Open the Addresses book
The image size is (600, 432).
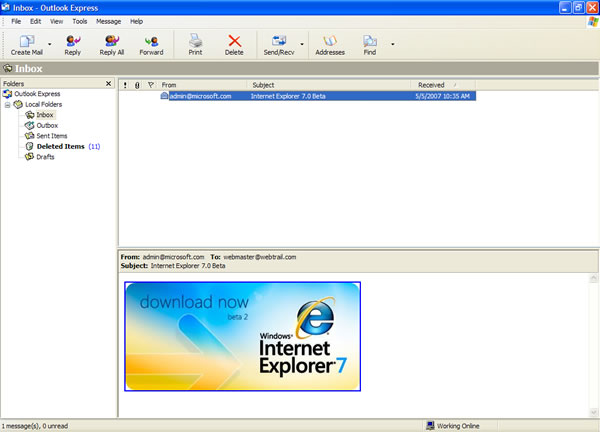[329, 41]
